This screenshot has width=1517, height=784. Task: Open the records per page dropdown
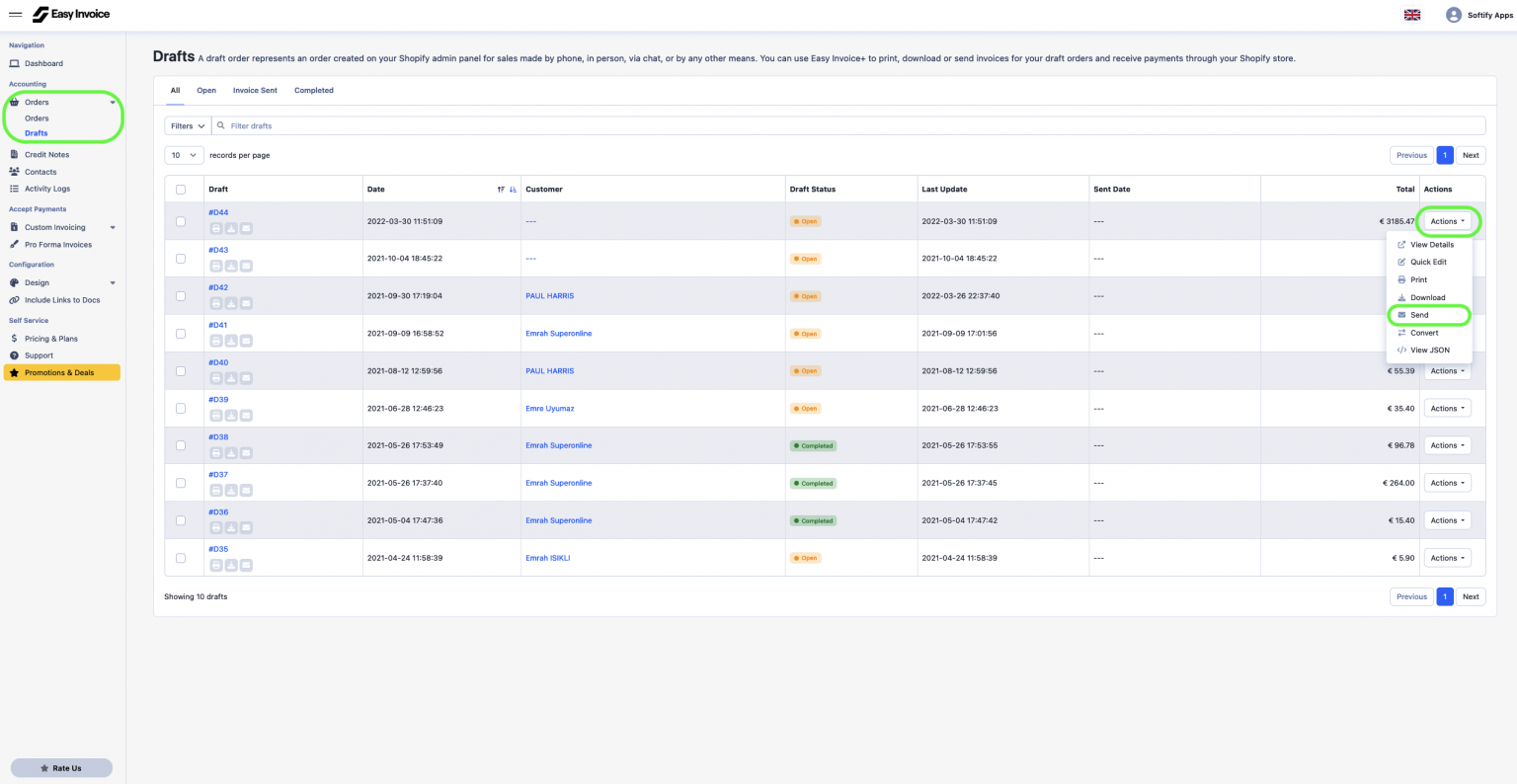click(184, 155)
